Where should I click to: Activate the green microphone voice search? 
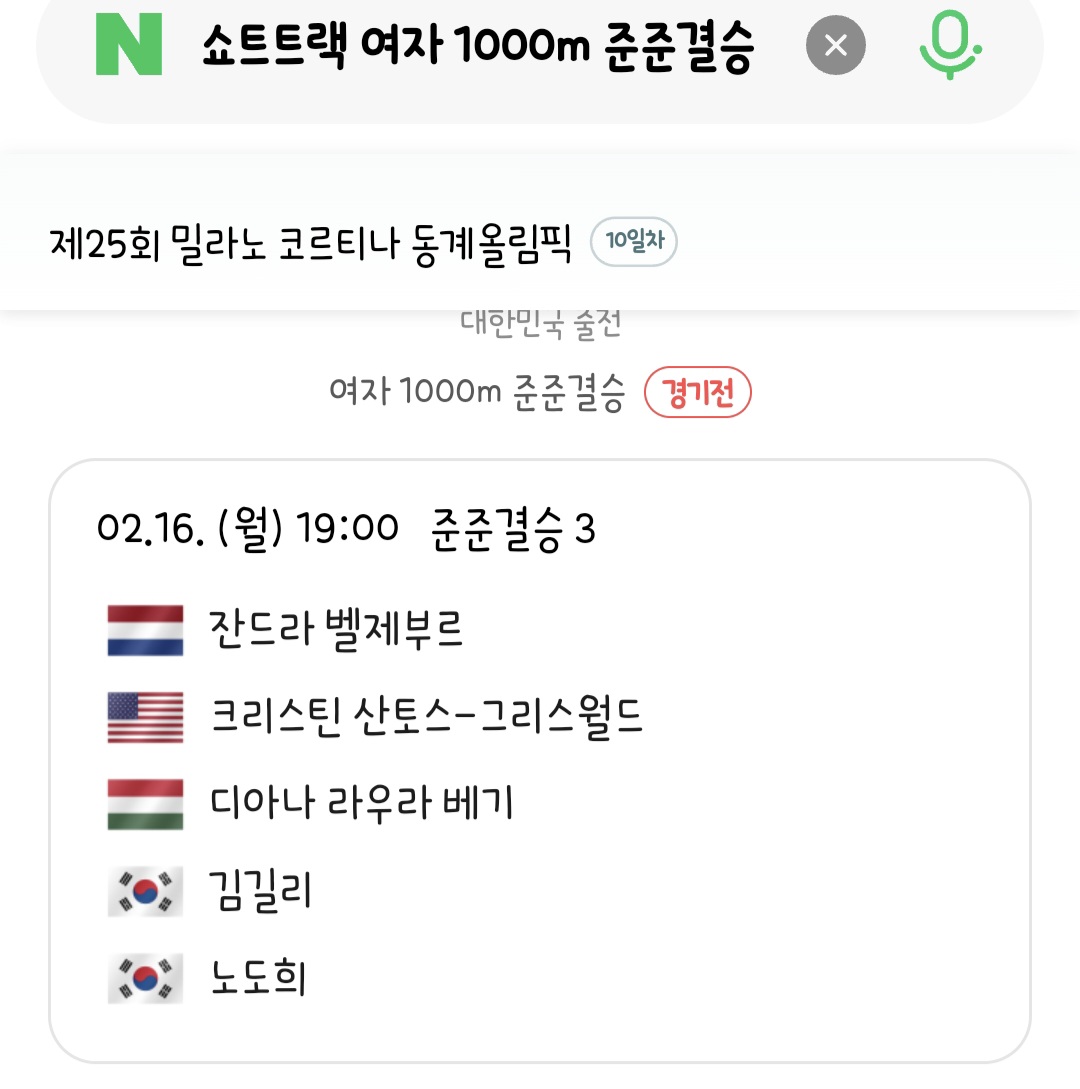coord(948,45)
